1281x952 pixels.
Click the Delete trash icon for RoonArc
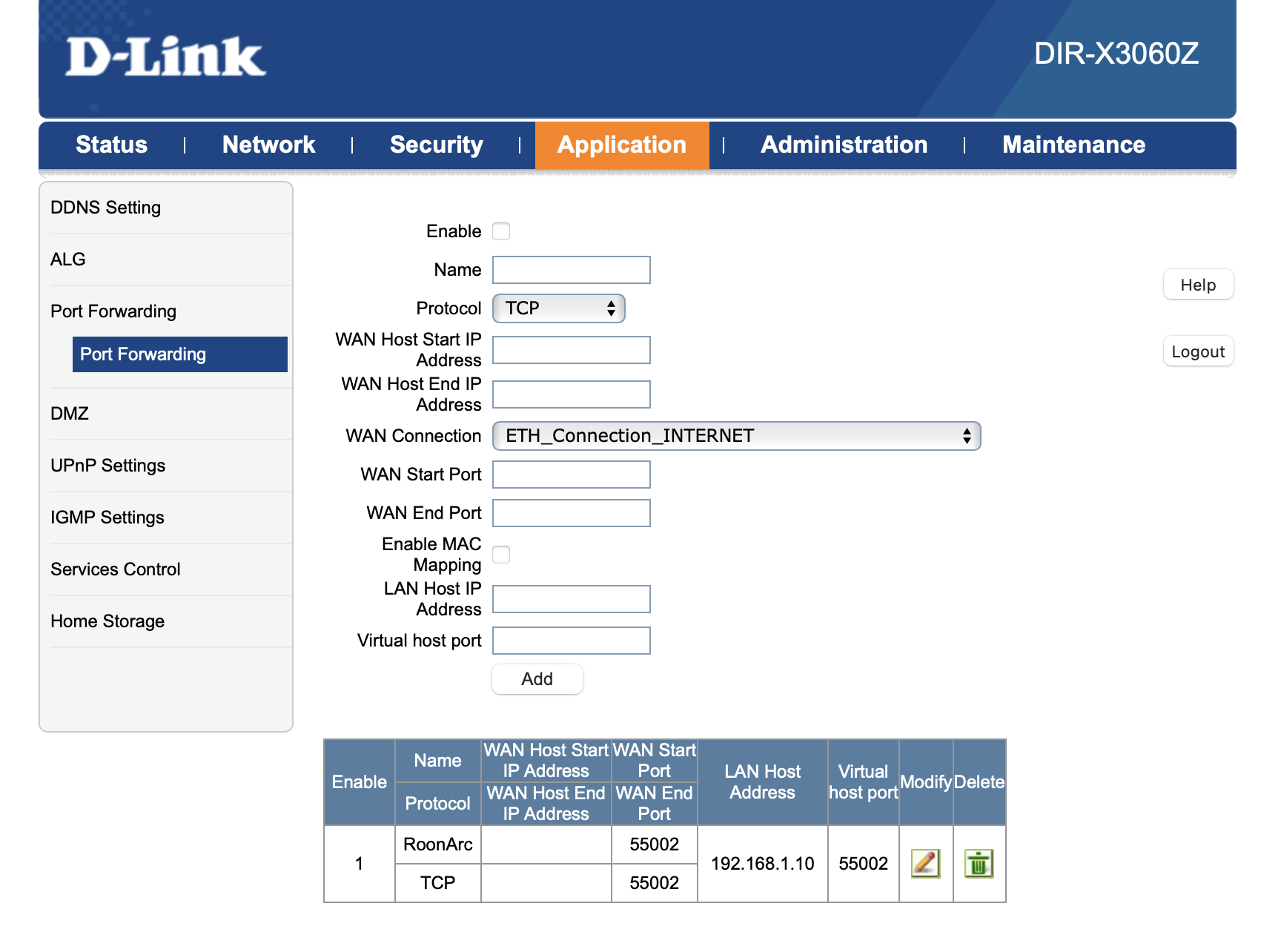[979, 863]
